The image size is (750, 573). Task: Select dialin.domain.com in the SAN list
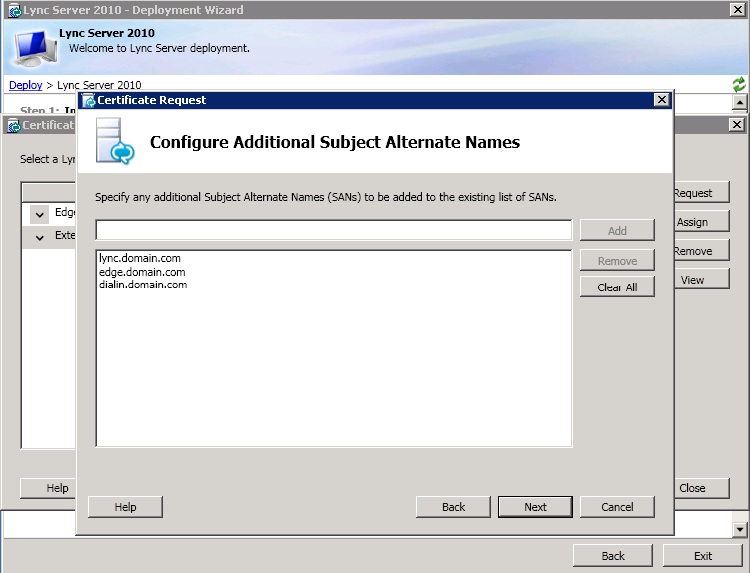[x=143, y=285]
